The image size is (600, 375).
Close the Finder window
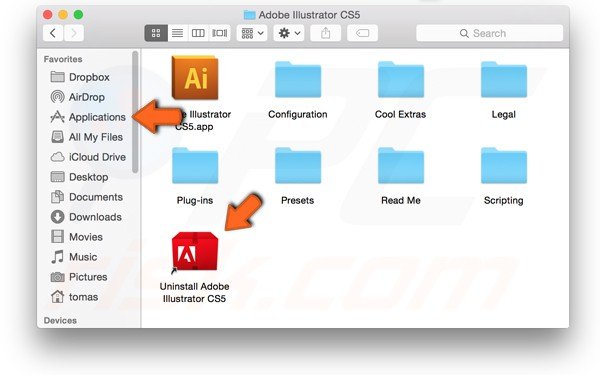[x=47, y=15]
